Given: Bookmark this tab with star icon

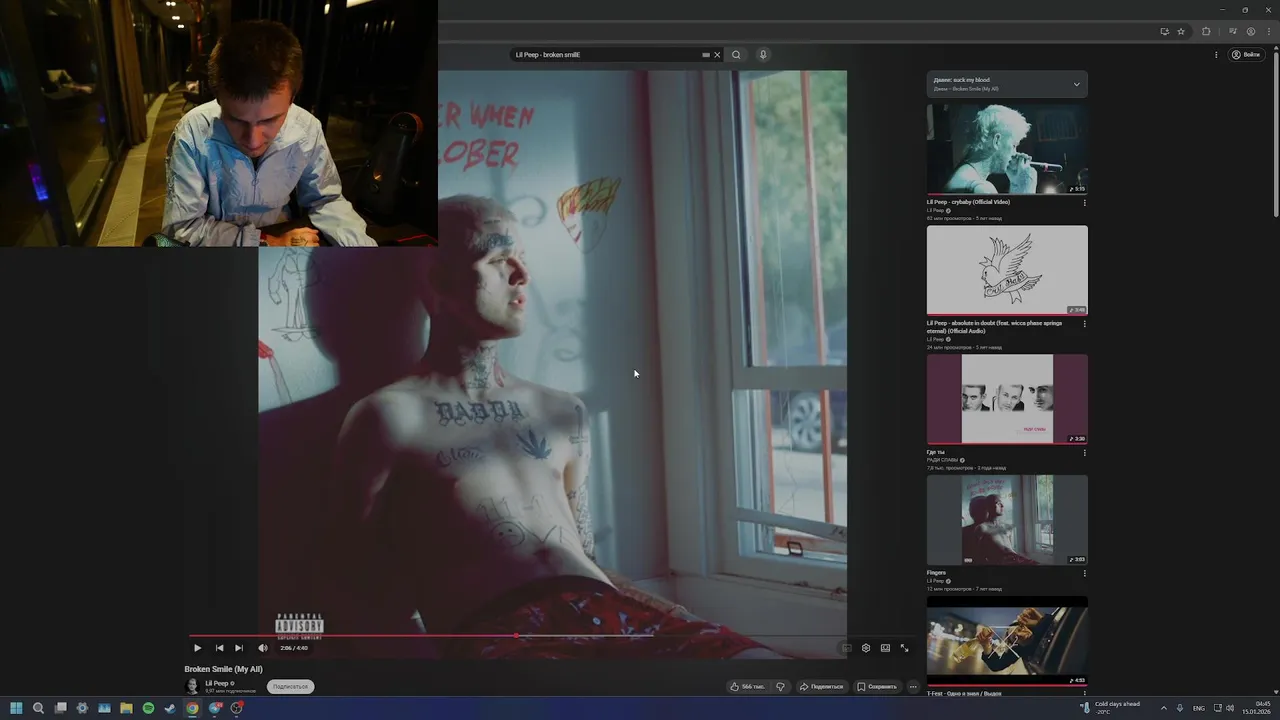Looking at the screenshot, I should click(x=1181, y=31).
